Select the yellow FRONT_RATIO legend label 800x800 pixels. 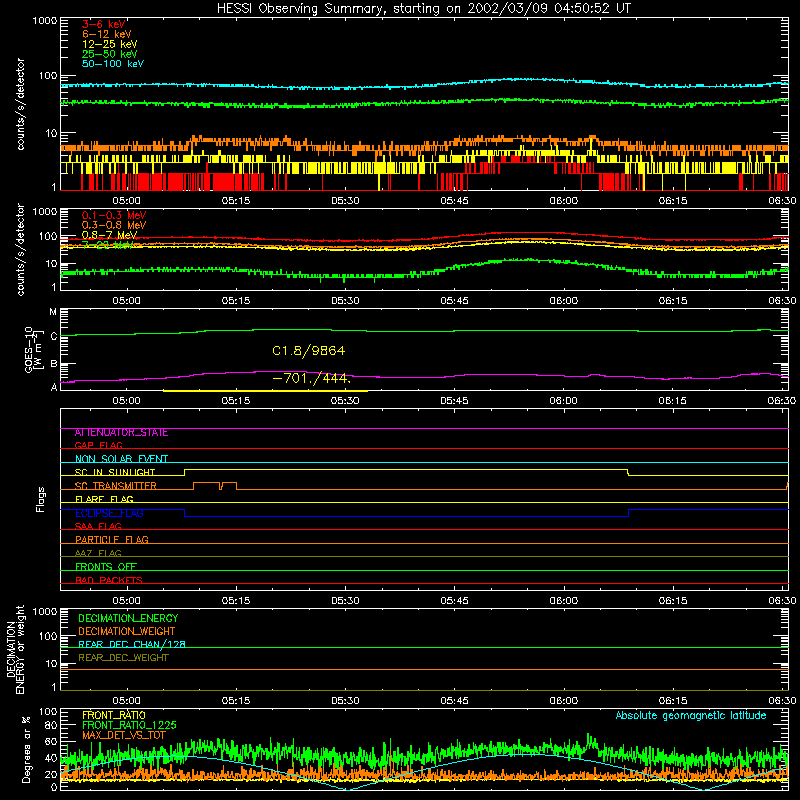(x=114, y=715)
